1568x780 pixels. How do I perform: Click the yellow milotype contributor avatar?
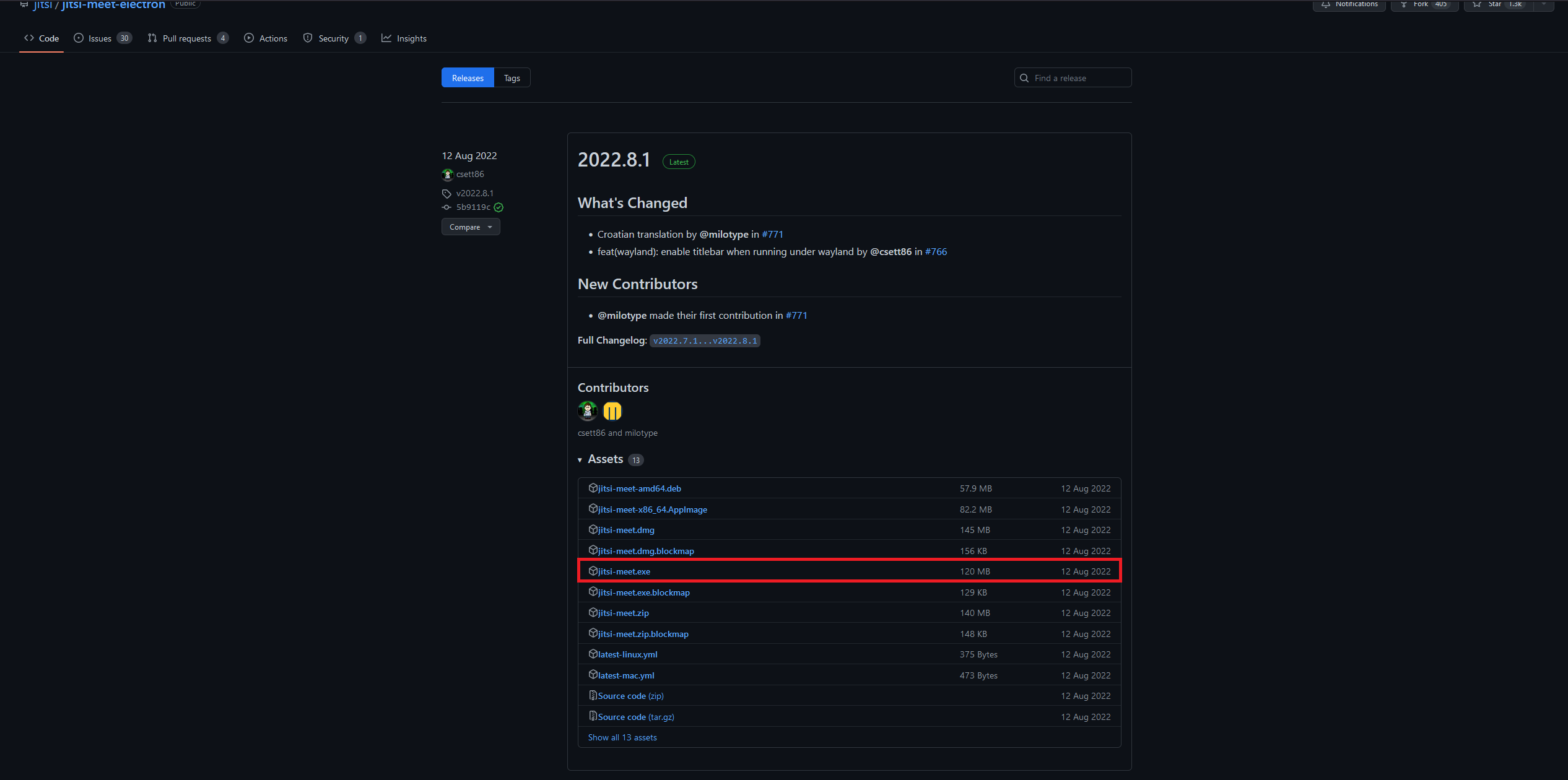click(x=612, y=411)
